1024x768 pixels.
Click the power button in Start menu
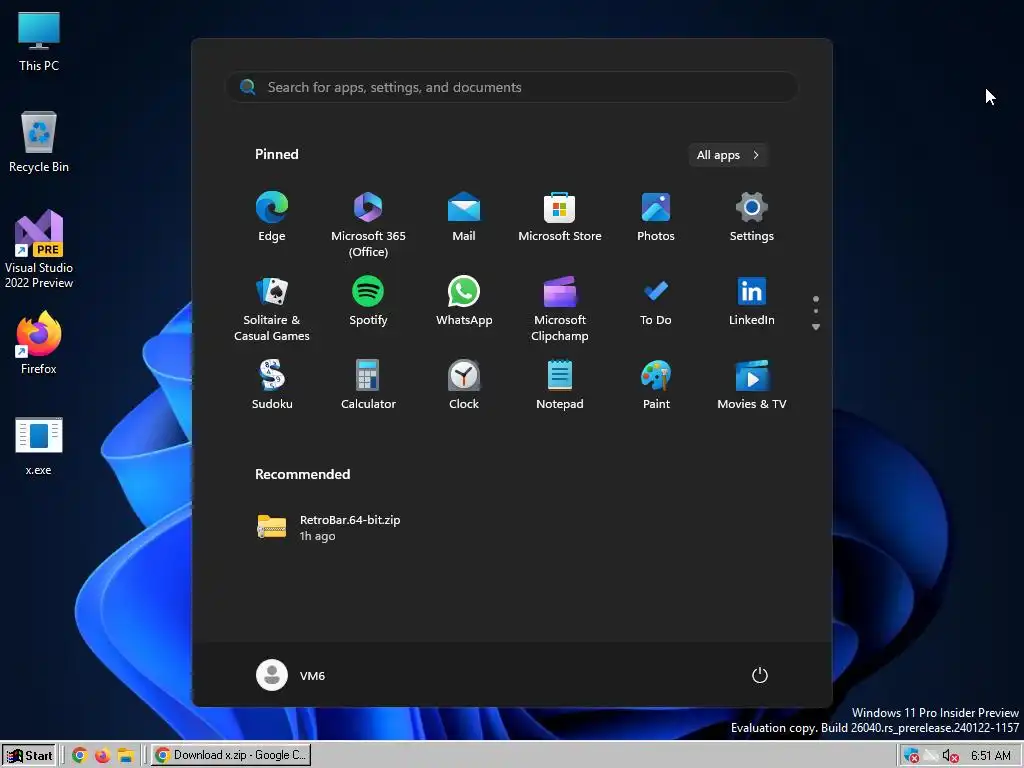(x=760, y=675)
